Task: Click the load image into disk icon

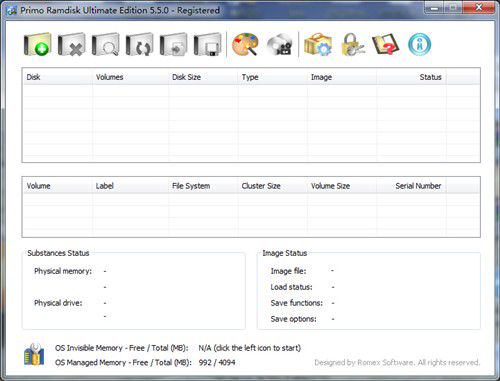Action: 173,44
